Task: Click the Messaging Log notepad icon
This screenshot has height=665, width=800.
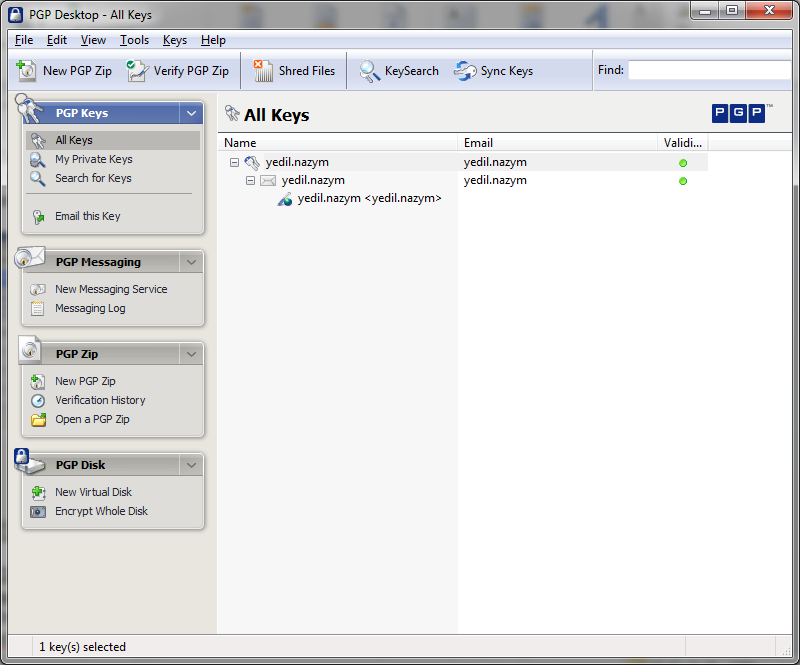Action: (37, 308)
